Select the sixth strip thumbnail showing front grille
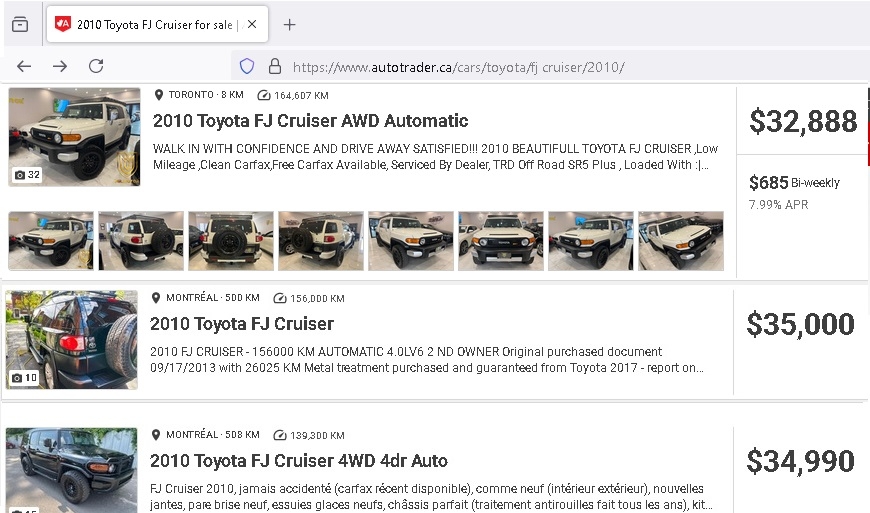Viewport: 870px width, 513px height. [500, 241]
